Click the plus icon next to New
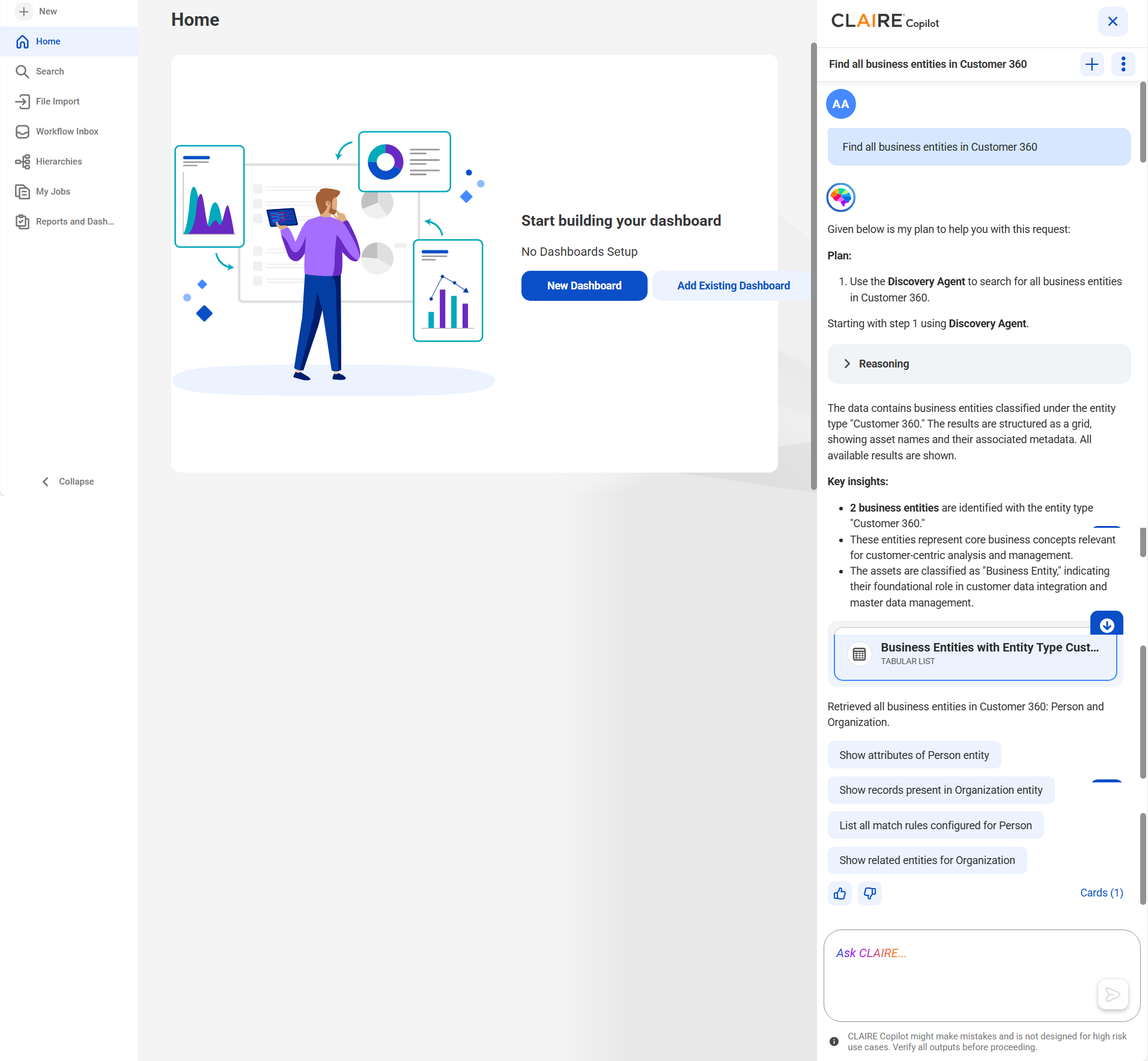Screen dimensions: 1148x1061 (23, 11)
